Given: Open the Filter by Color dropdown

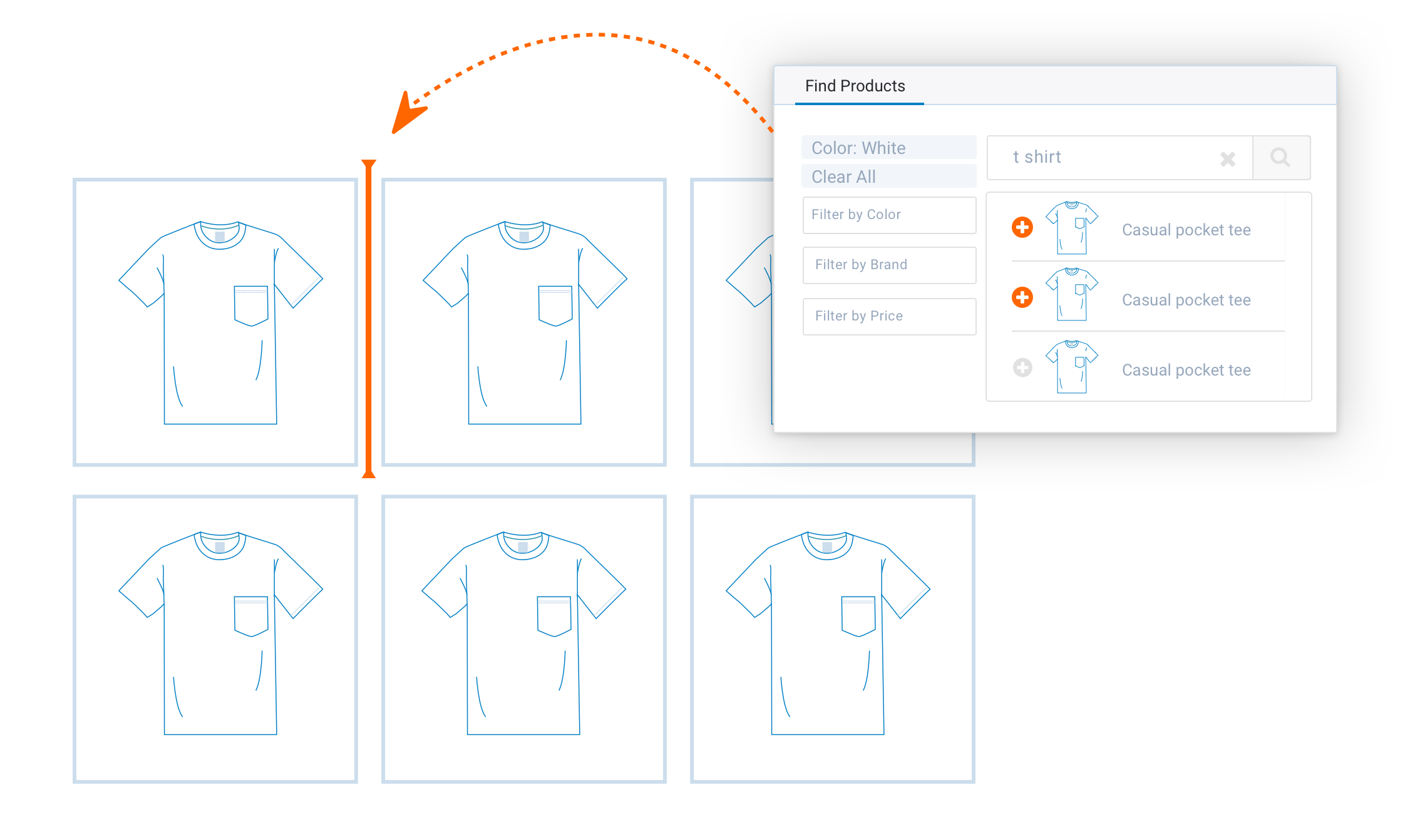Looking at the screenshot, I should point(889,215).
